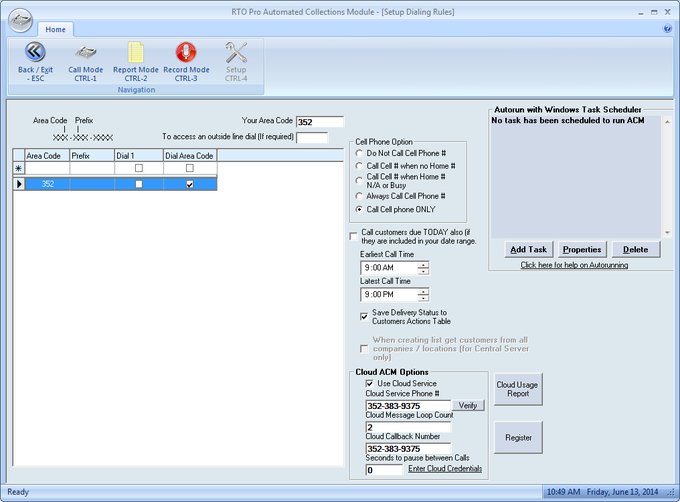680x502 pixels.
Task: Click the Add Task button
Action: (527, 249)
